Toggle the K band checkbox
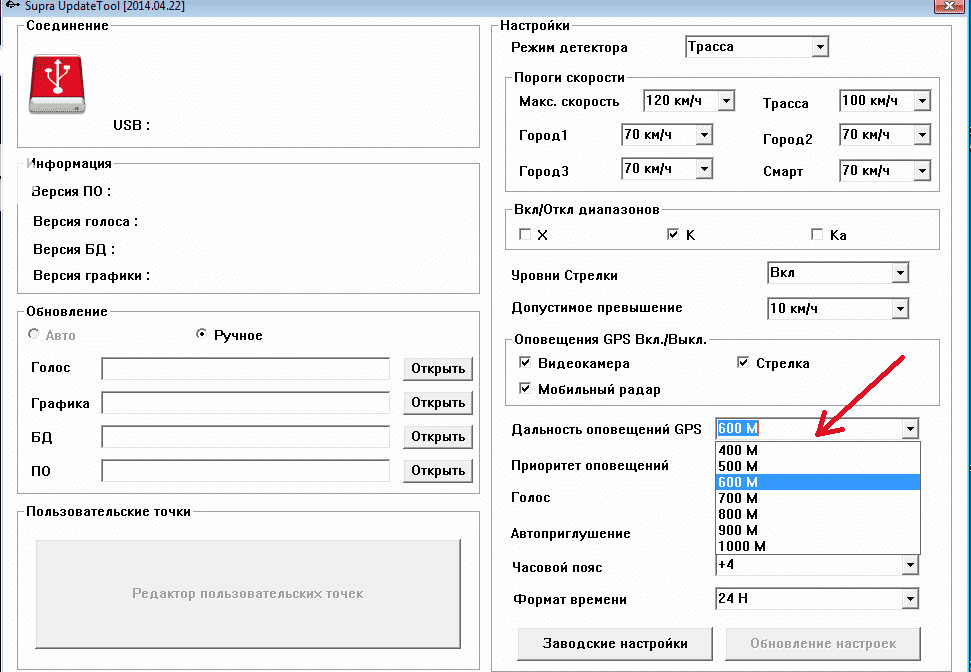Screen dimensions: 971x672 (673, 235)
